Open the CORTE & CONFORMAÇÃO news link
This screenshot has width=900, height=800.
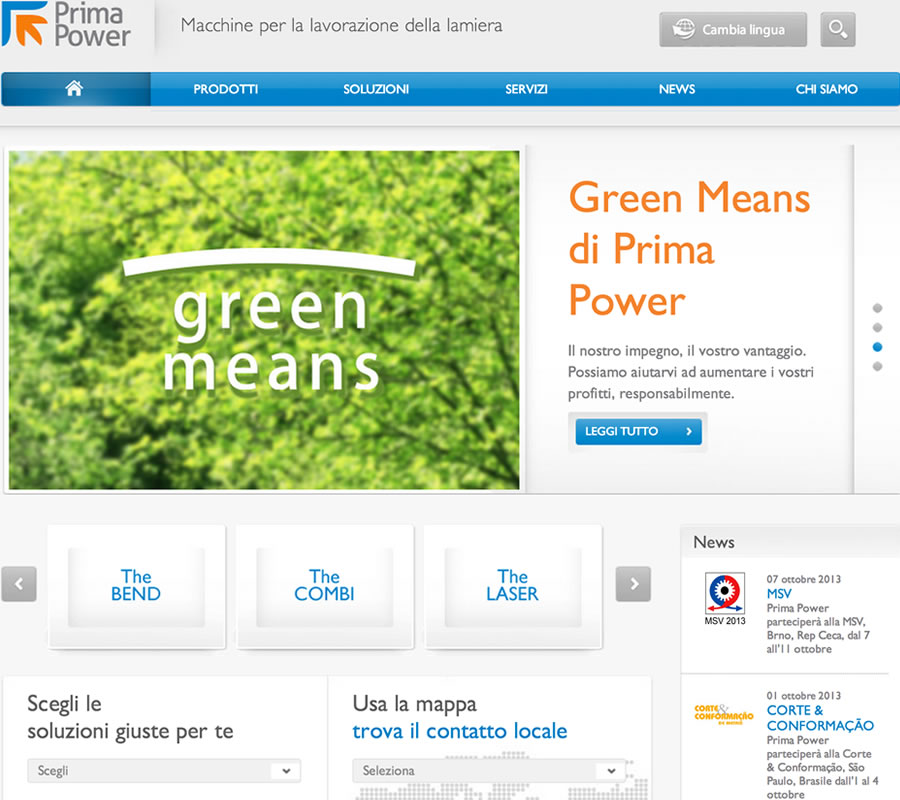tap(820, 718)
